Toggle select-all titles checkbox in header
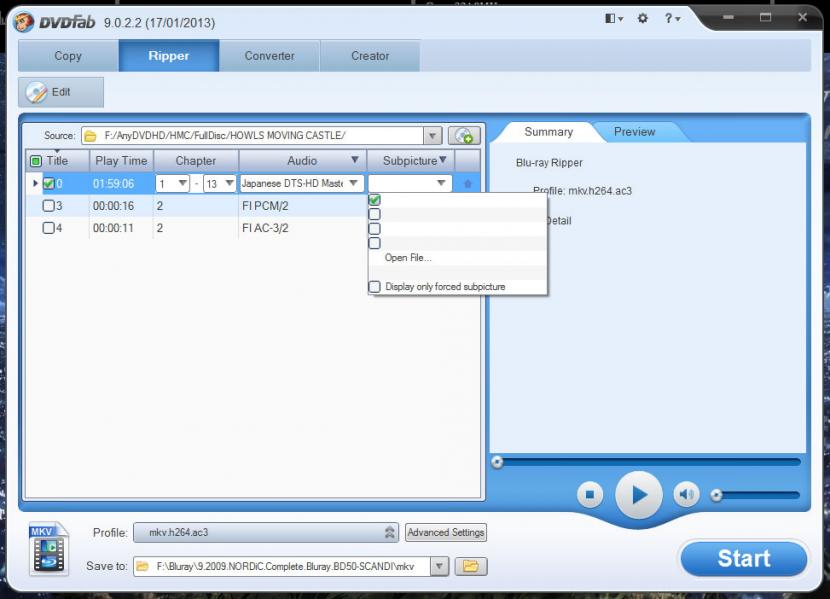 coord(36,161)
